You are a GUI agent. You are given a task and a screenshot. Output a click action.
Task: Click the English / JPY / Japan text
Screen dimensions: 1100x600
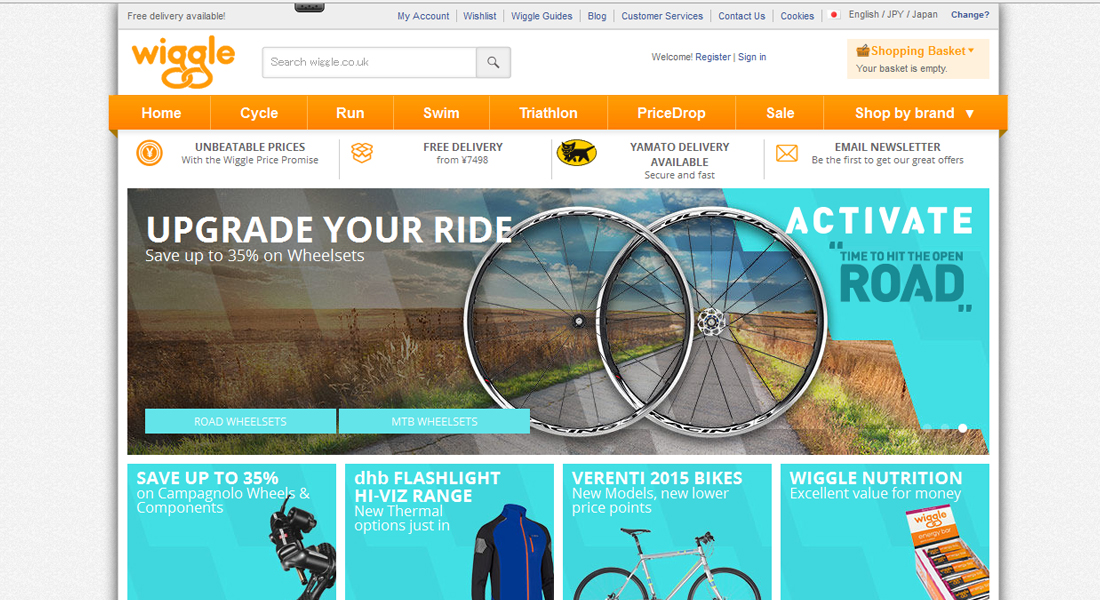pos(893,15)
